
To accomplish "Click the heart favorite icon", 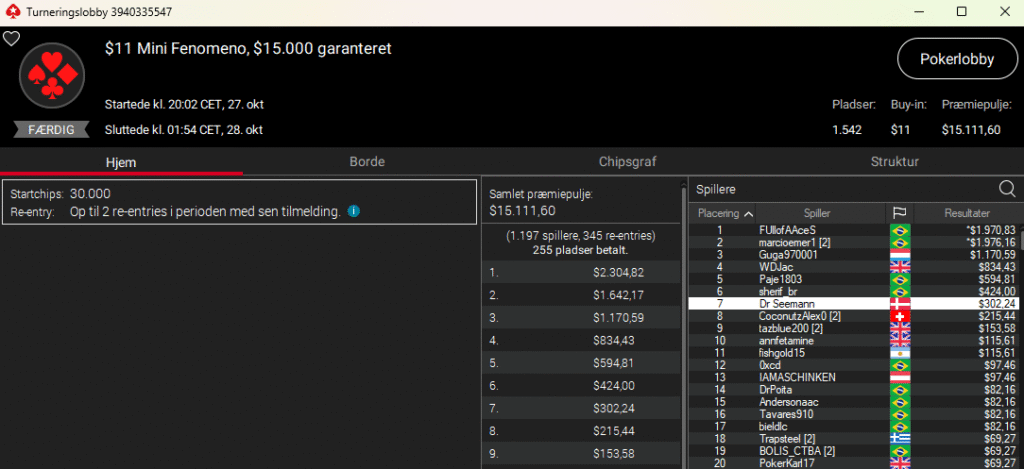I will (x=11, y=39).
